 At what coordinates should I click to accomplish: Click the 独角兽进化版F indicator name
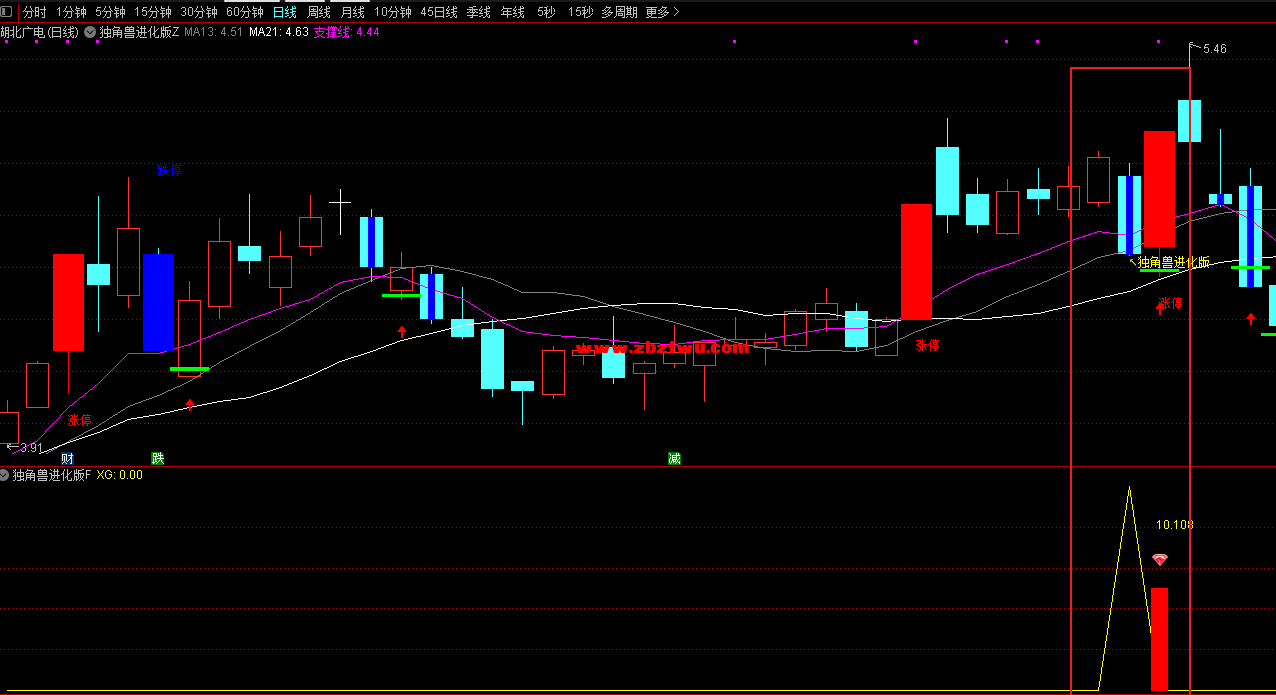point(52,475)
